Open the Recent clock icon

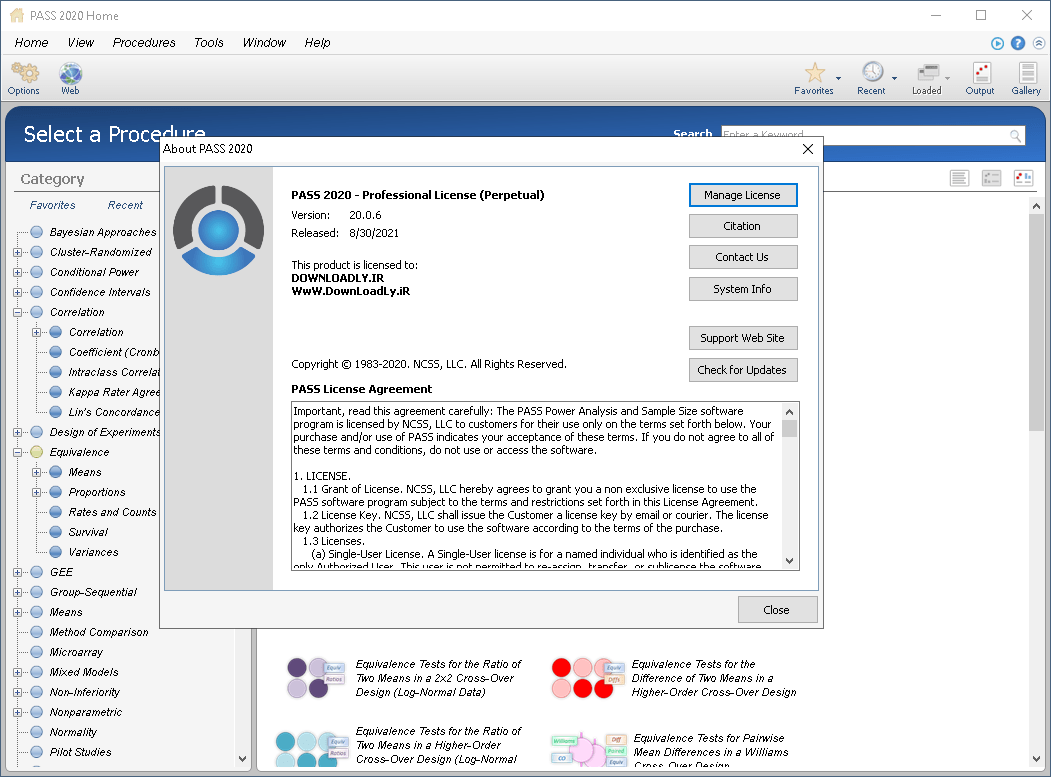872,72
